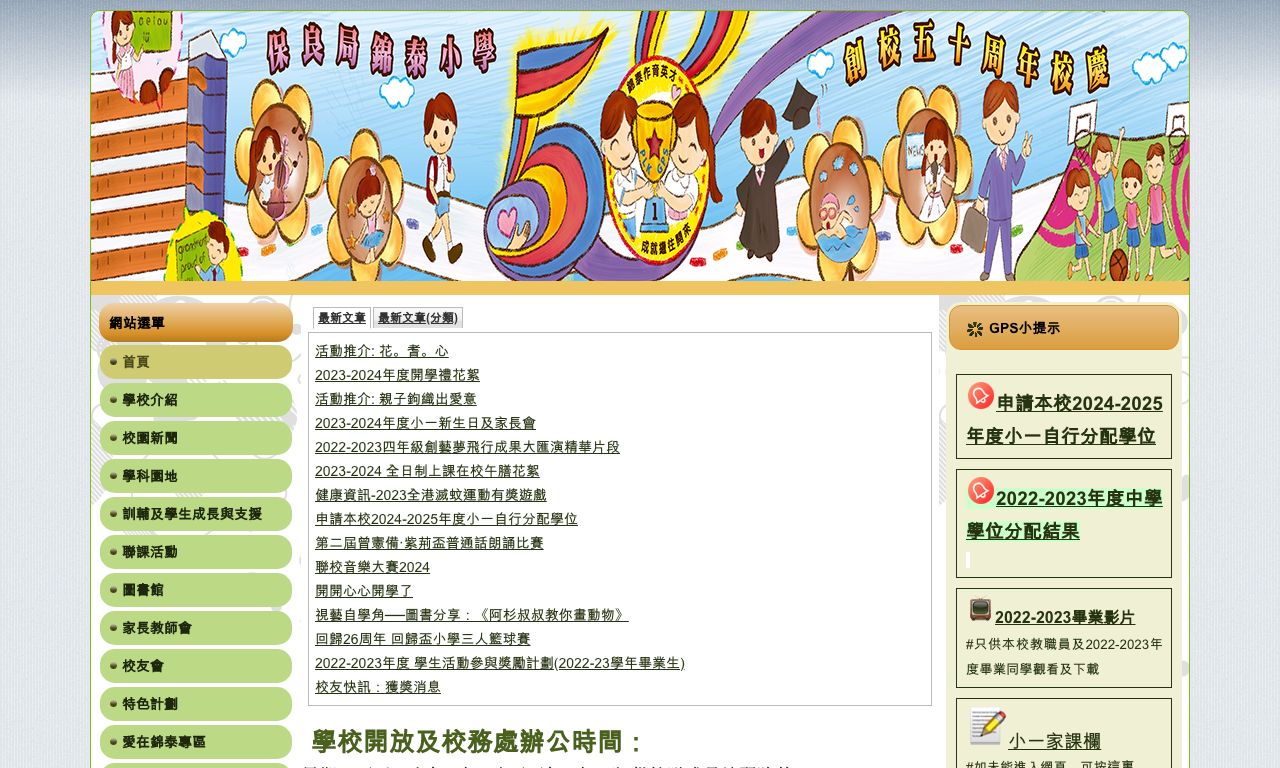The height and width of the screenshot is (768, 1280).
Task: Click the 50th anniversary school banner image
Action: point(640,146)
